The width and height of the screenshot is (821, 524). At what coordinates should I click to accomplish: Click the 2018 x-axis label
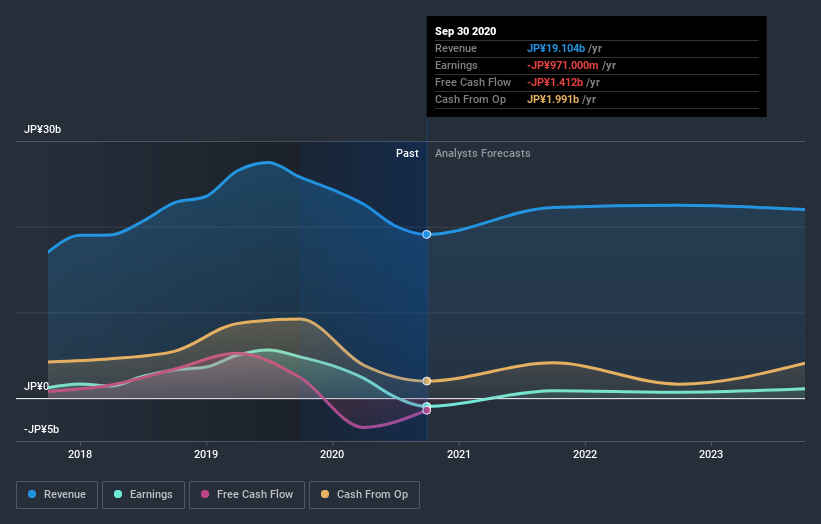(x=80, y=454)
